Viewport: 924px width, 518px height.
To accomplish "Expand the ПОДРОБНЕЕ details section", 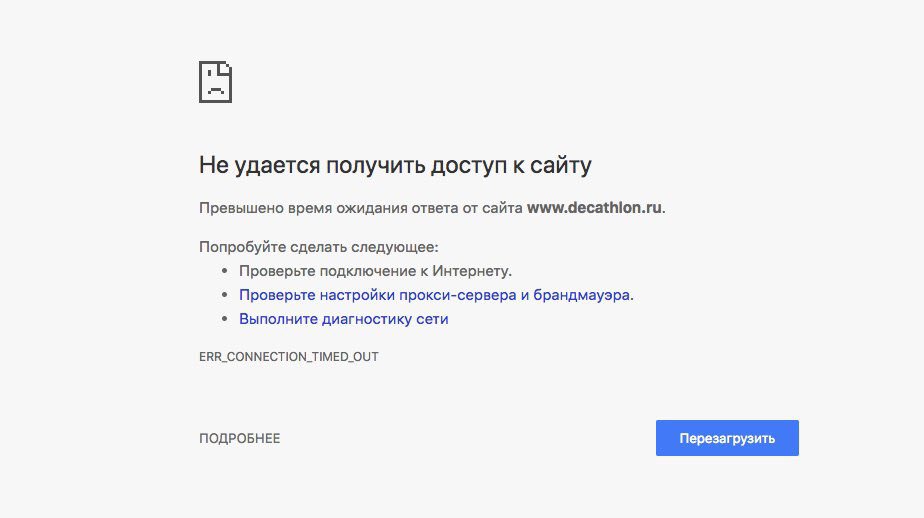I will pos(240,438).
